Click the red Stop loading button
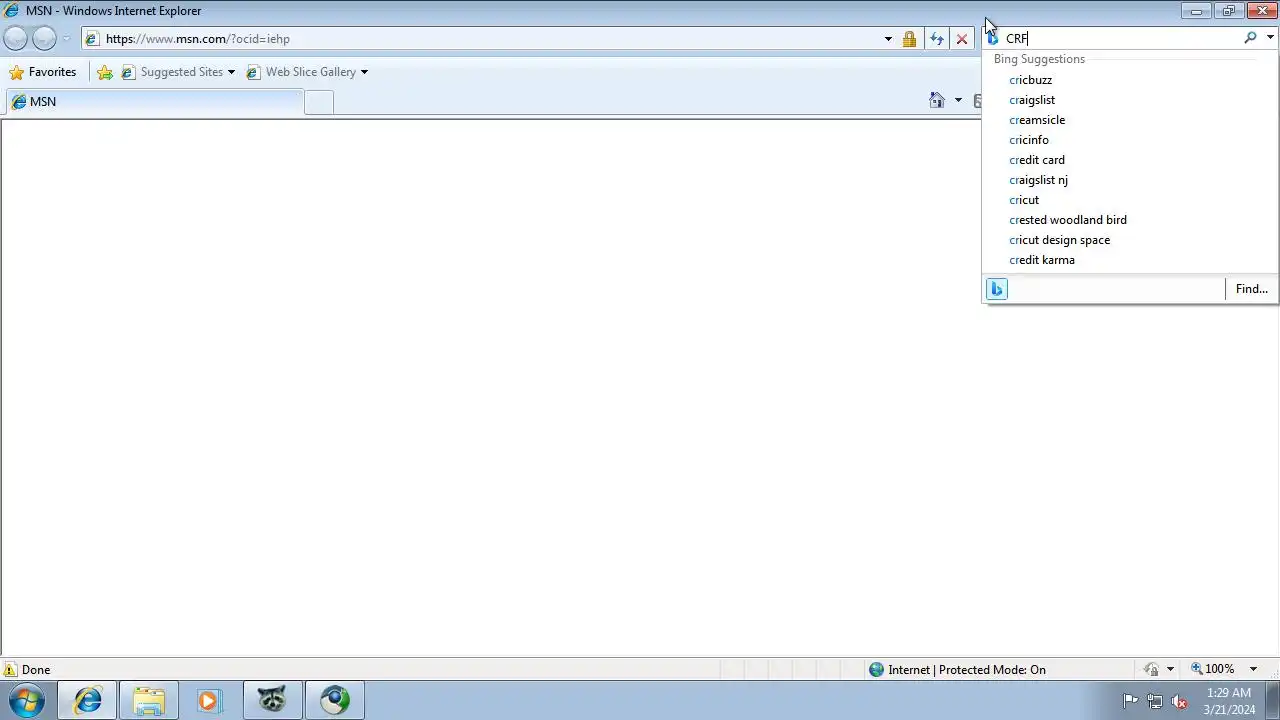Viewport: 1280px width, 720px height. tap(962, 39)
